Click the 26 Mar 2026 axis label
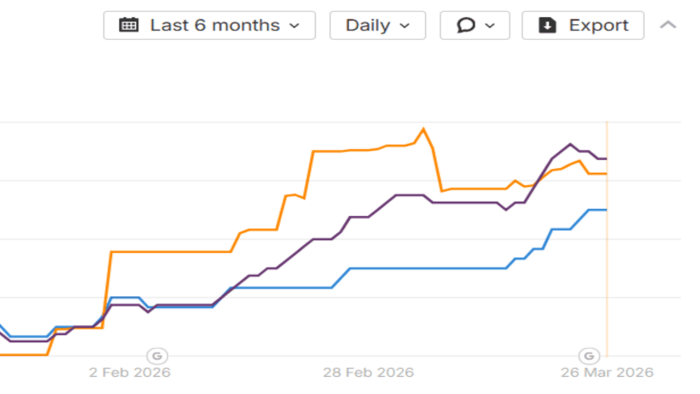The width and height of the screenshot is (700, 394). [x=607, y=372]
